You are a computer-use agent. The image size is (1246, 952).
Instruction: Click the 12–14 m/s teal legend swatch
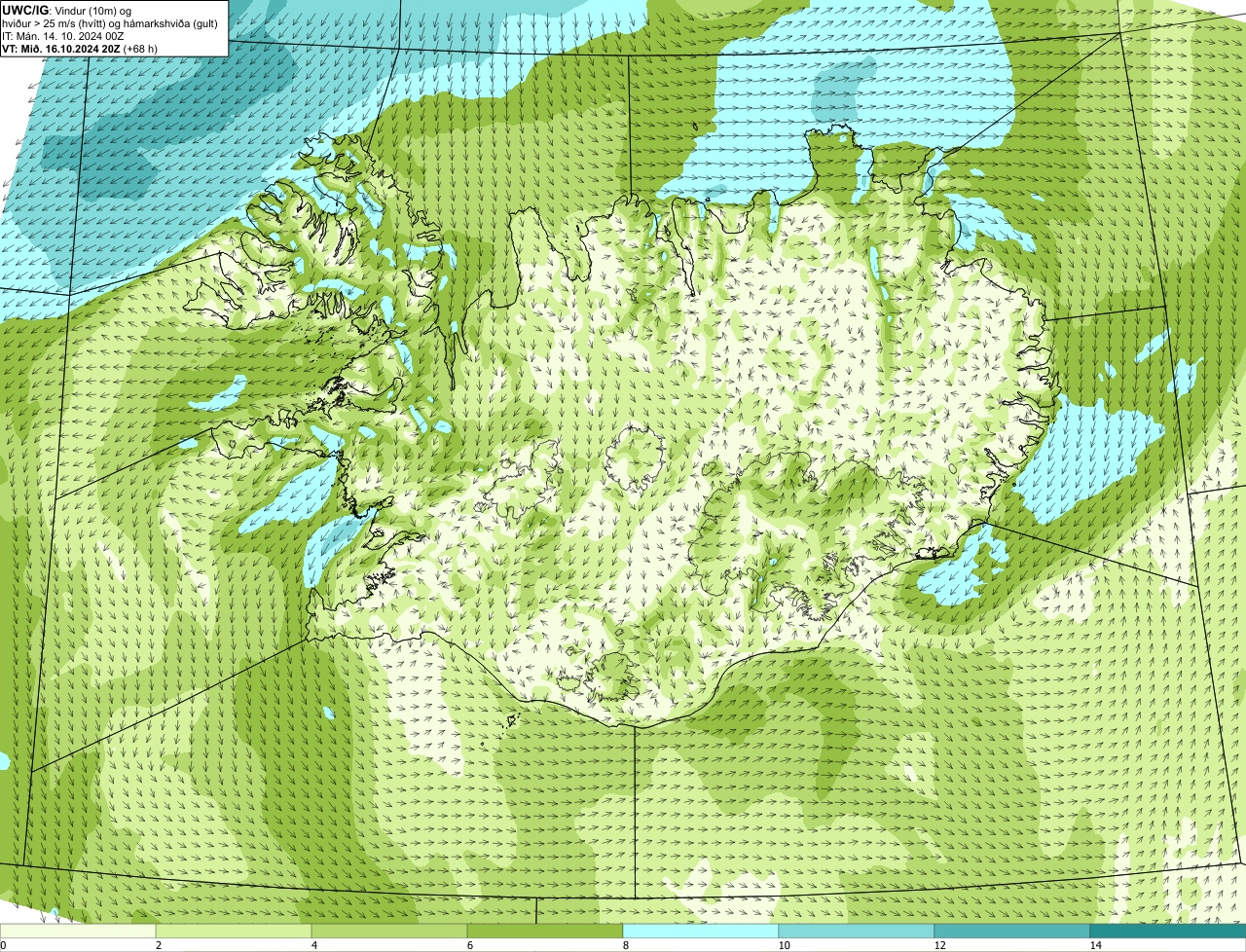1012,931
